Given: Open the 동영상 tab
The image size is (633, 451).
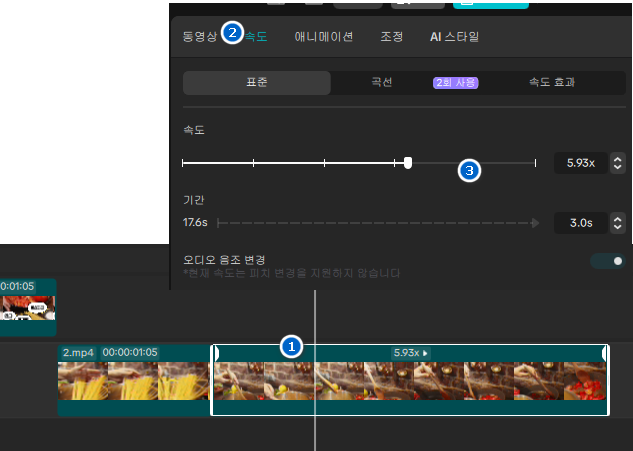Looking at the screenshot, I should pos(199,37).
